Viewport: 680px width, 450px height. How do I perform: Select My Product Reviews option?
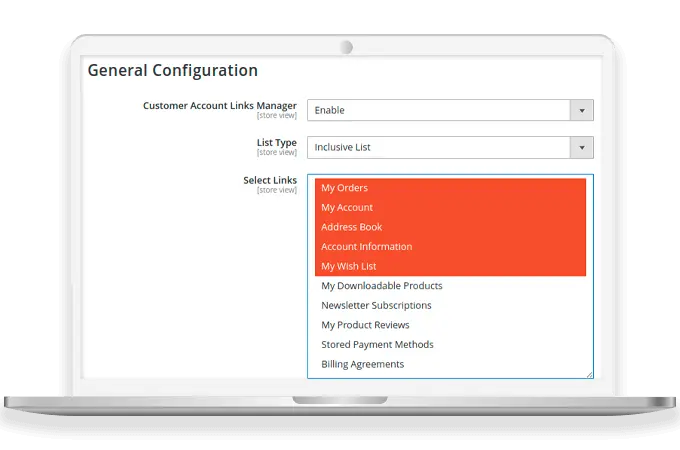(365, 325)
